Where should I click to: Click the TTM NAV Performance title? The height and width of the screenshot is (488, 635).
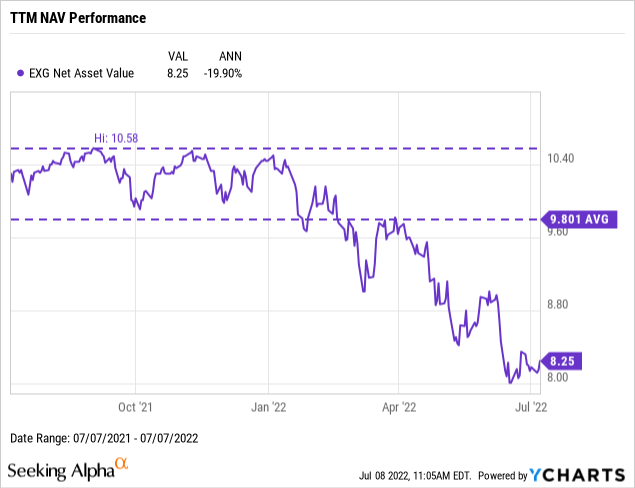(78, 18)
